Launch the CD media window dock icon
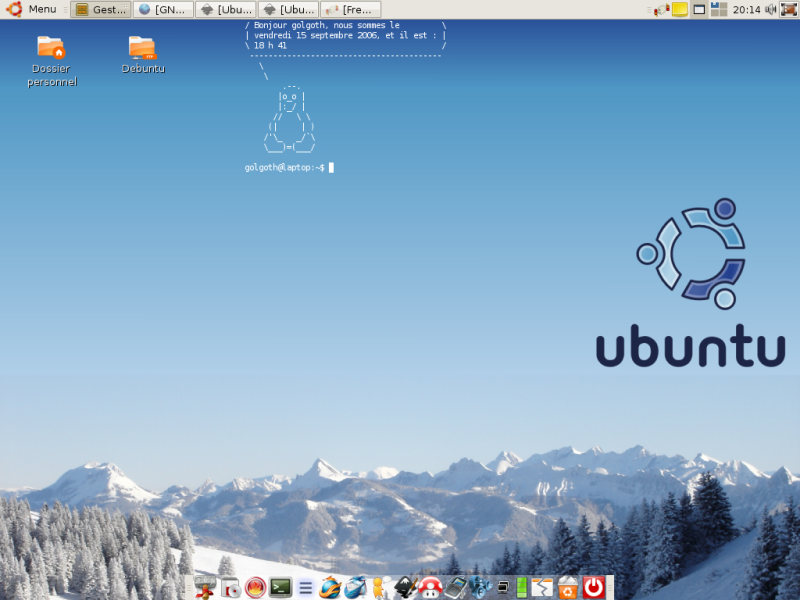Image resolution: width=800 pixels, height=600 pixels. click(231, 588)
